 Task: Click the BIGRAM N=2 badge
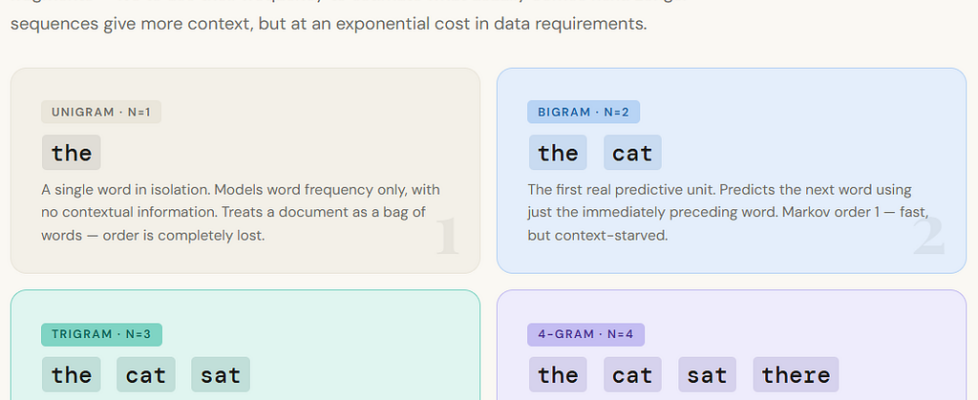pos(583,113)
